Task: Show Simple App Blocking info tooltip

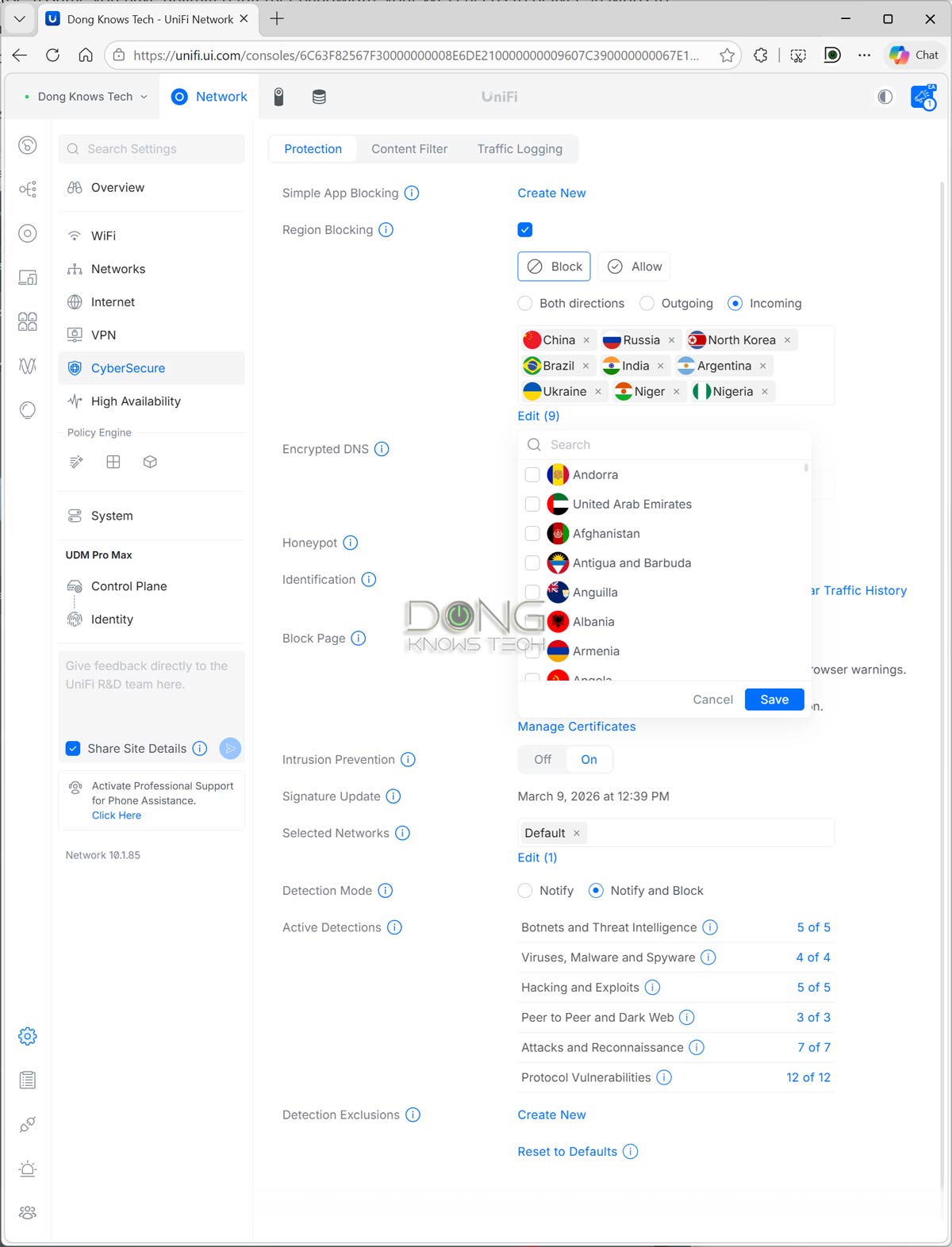Action: tap(412, 193)
